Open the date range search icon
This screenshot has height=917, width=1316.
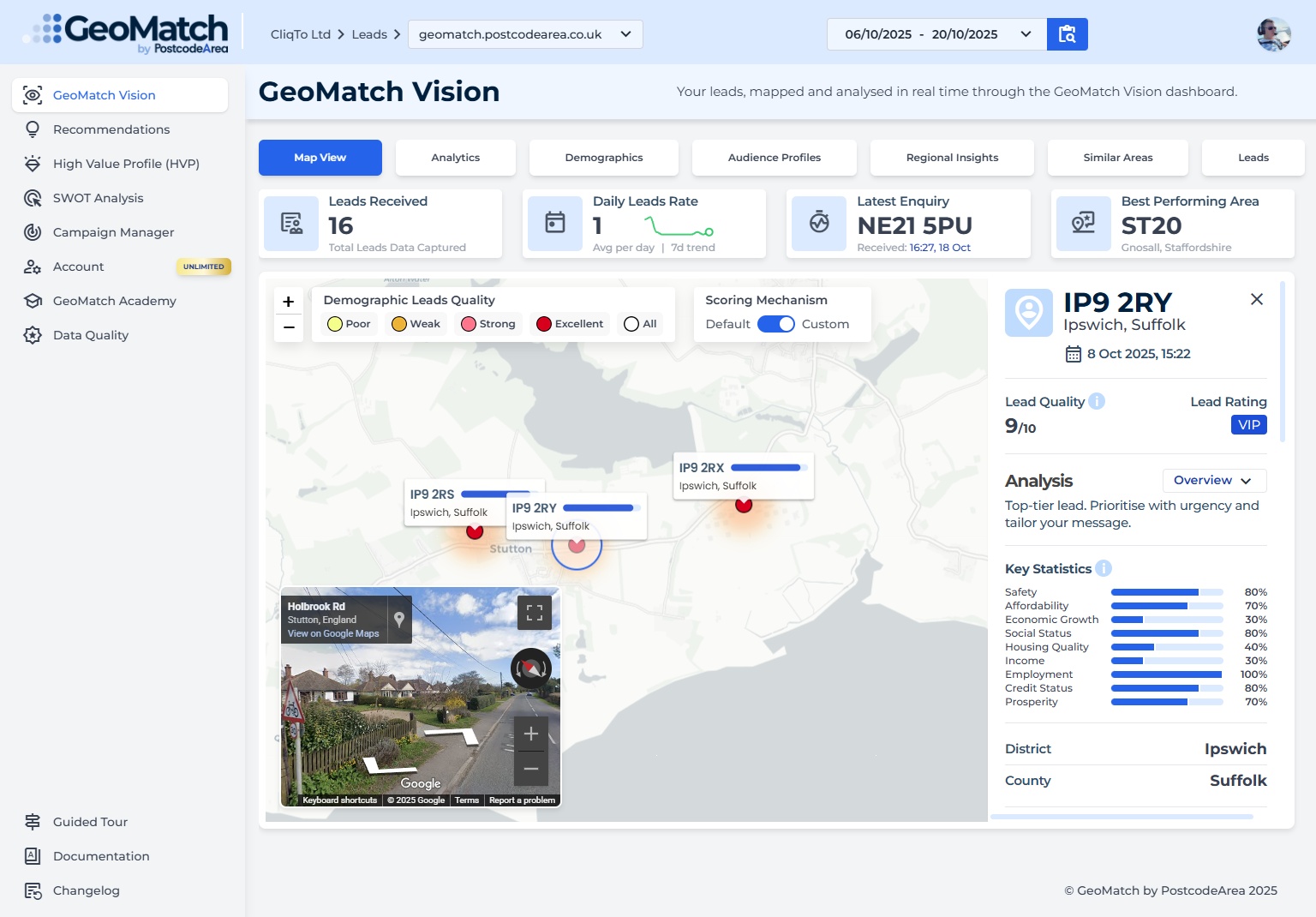[x=1068, y=34]
